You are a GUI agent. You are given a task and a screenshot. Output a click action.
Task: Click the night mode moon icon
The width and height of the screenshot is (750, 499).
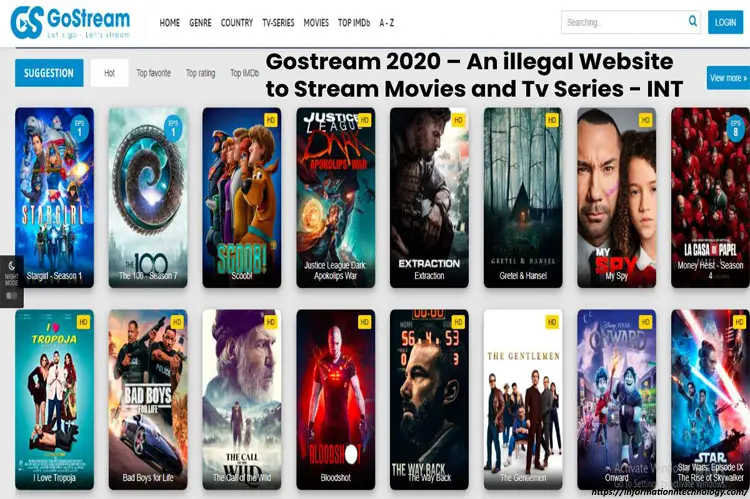pos(11,266)
